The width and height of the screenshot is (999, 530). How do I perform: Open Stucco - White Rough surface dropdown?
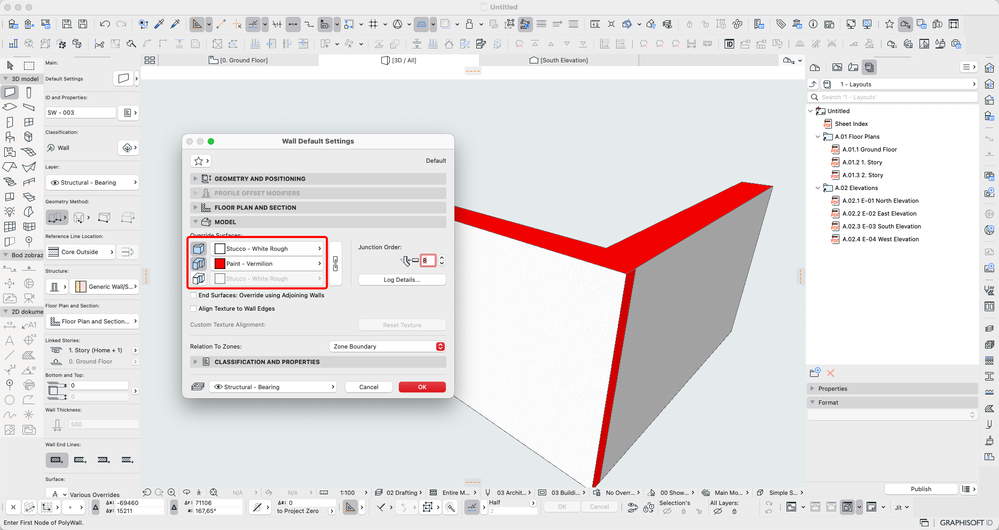coord(267,248)
